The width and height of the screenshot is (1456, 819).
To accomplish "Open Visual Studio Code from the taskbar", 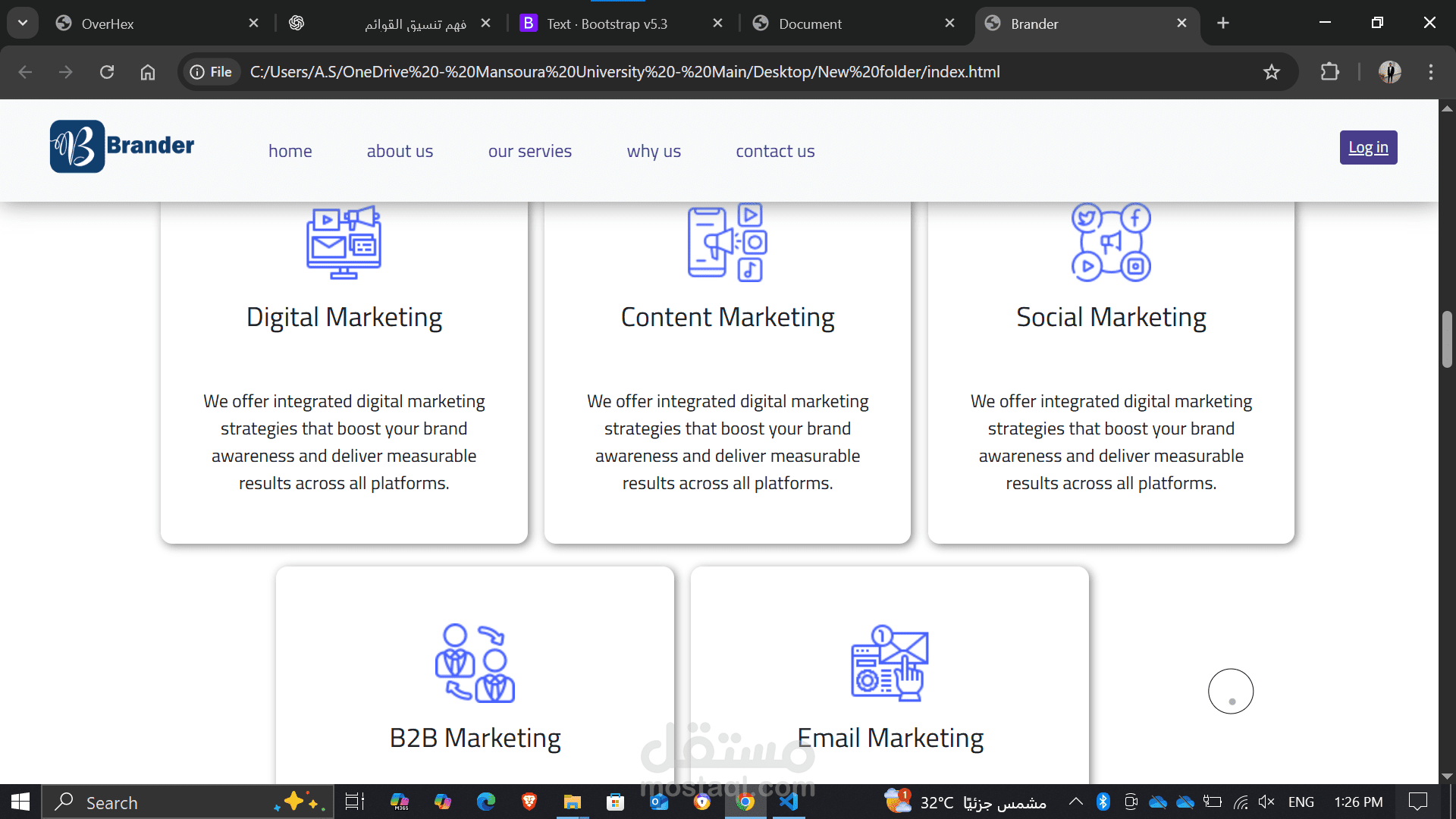I will click(x=789, y=802).
